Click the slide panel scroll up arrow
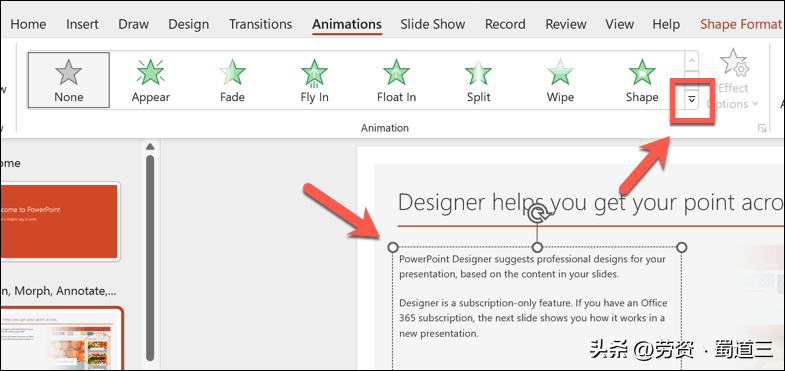Image resolution: width=785 pixels, height=371 pixels. 150,146
